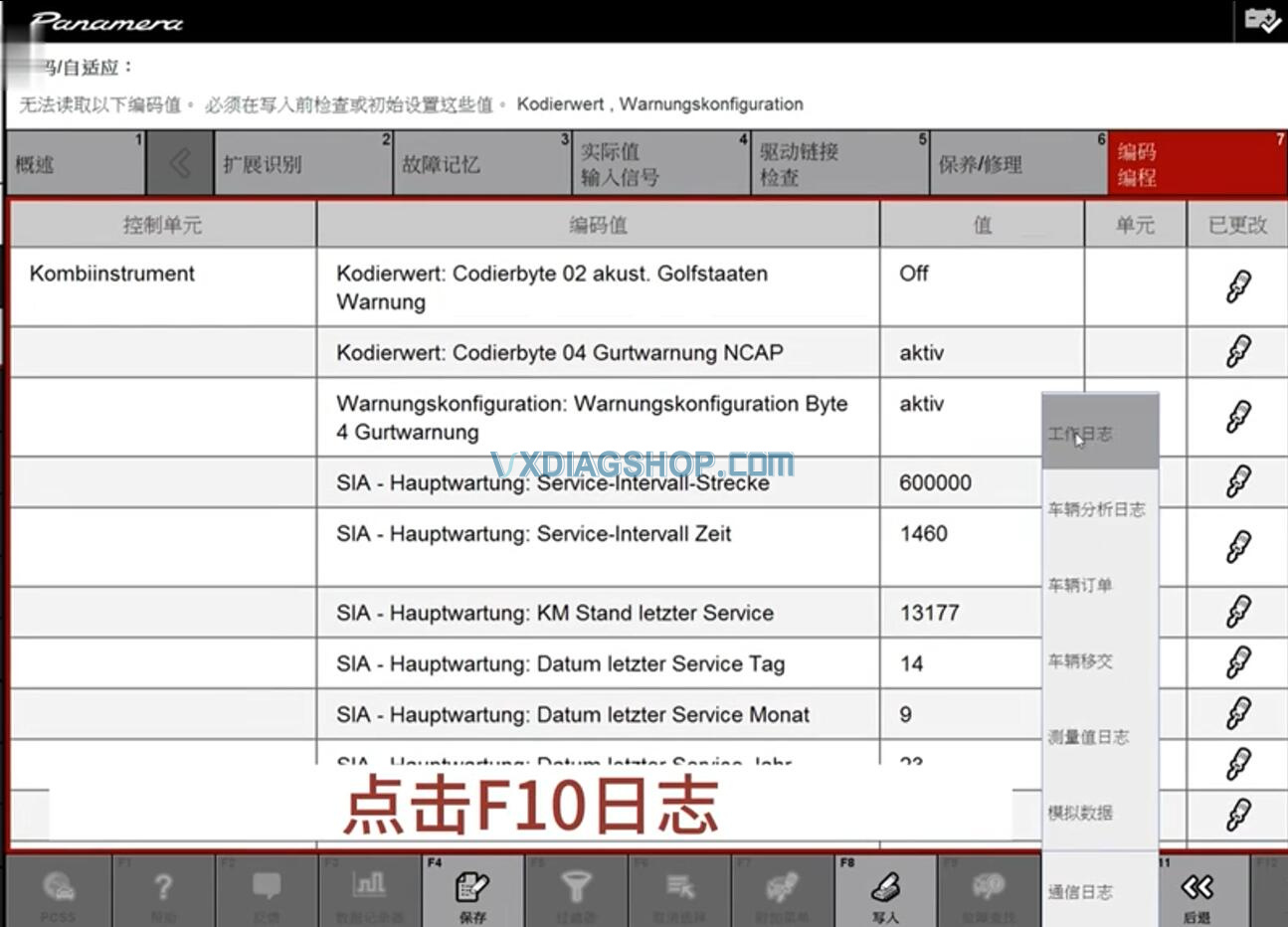Click 'Datum letzter Service Monat' row text
This screenshot has width=1288, height=927.
(x=573, y=714)
